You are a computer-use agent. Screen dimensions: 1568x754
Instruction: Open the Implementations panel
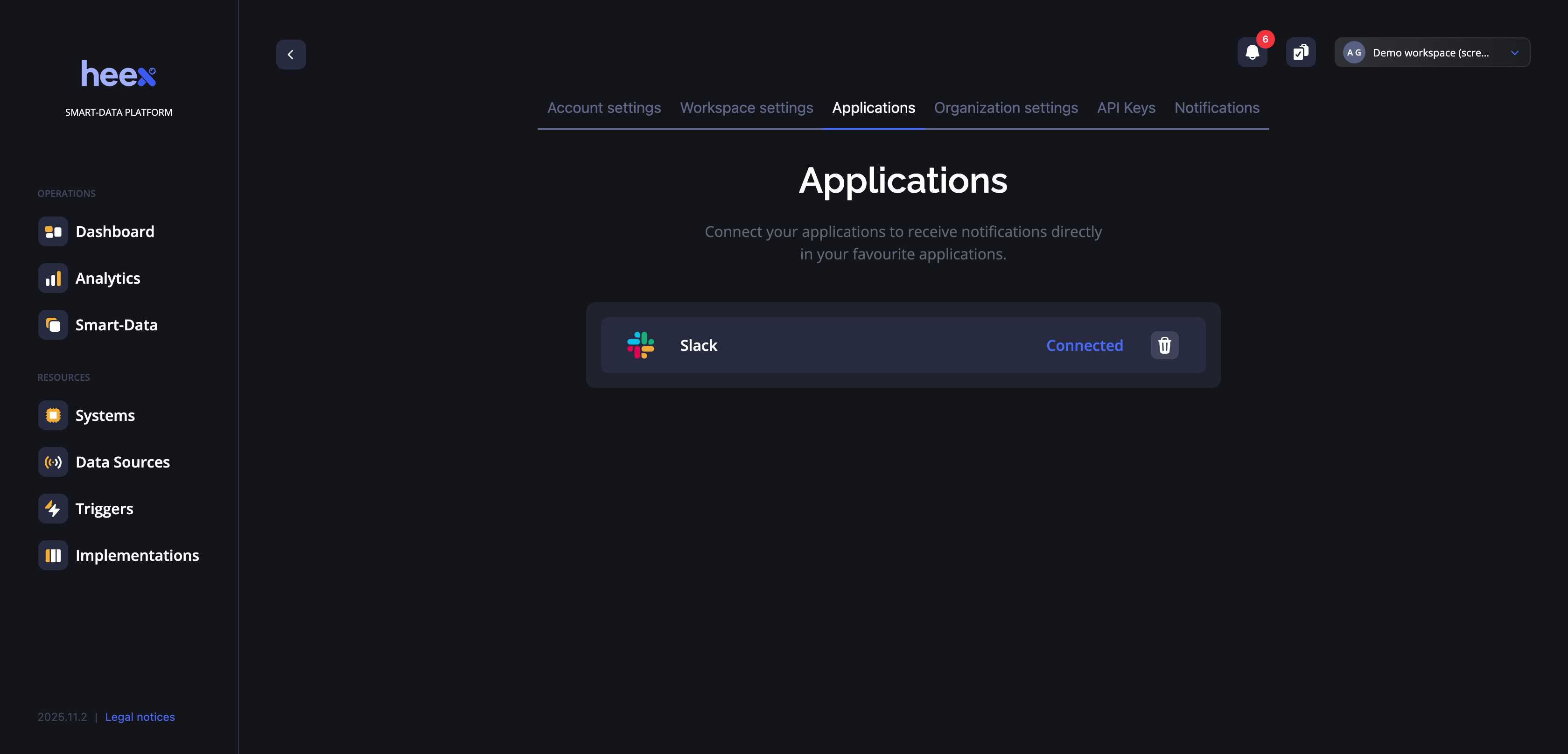[x=137, y=555]
